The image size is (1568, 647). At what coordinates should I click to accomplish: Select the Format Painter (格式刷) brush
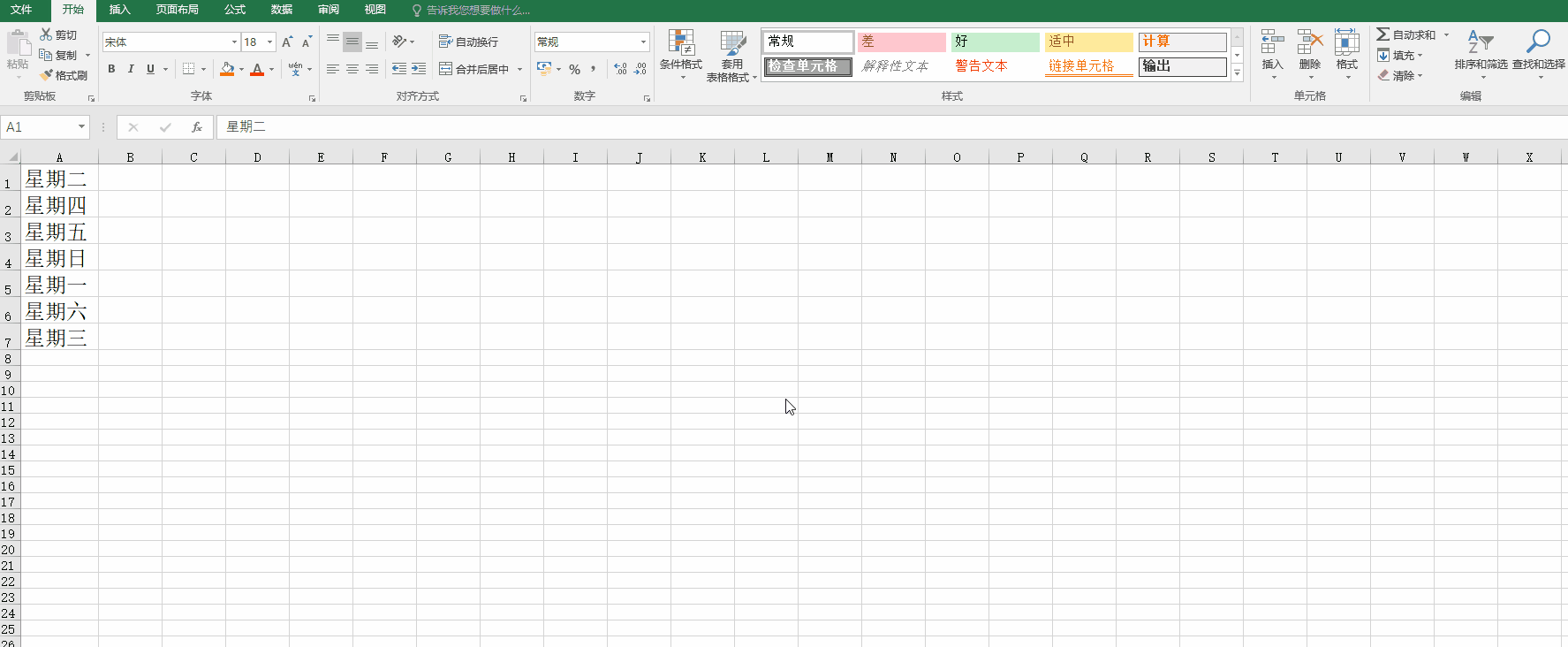[x=46, y=75]
